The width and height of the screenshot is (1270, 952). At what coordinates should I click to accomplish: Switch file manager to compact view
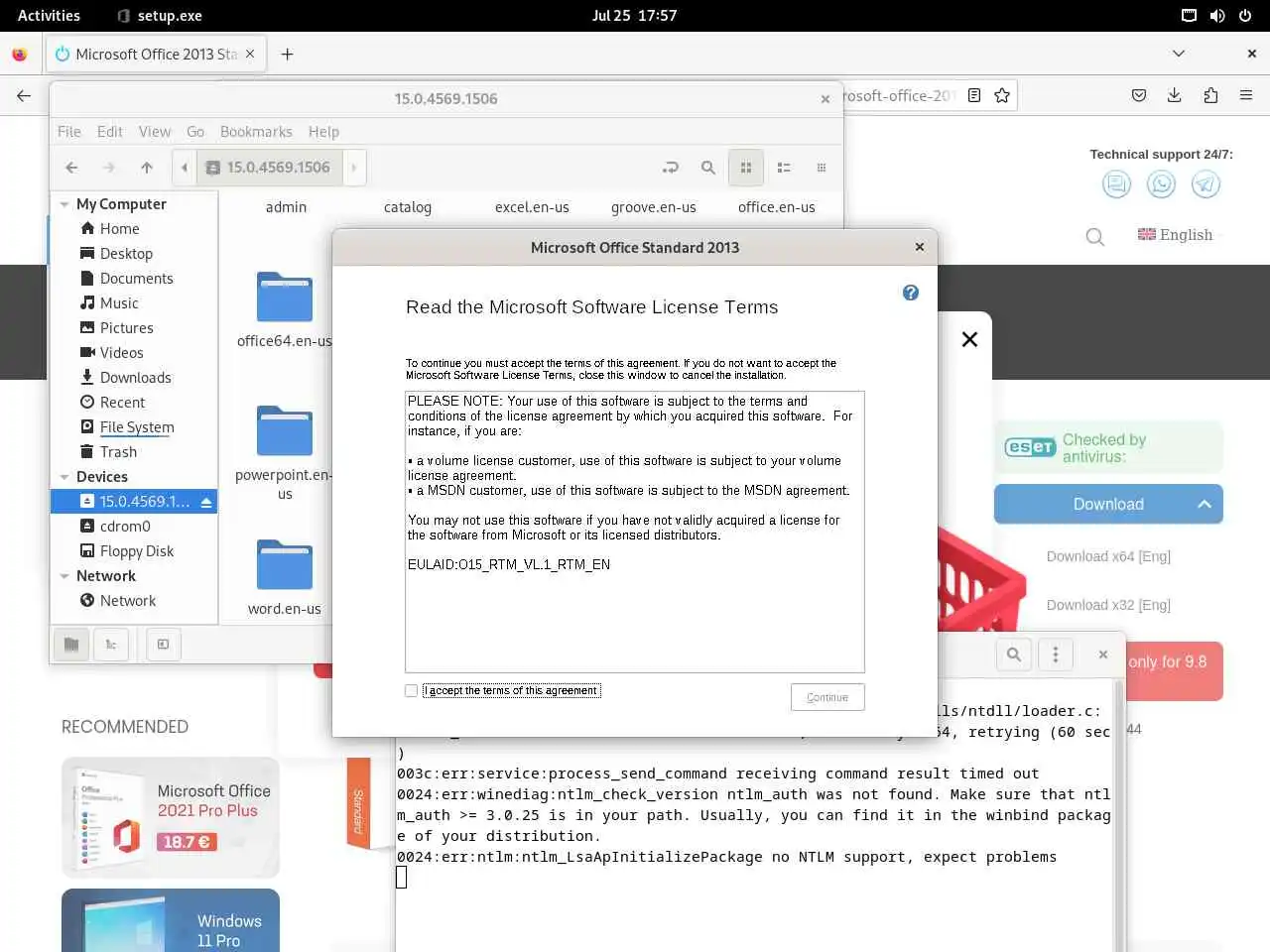coord(822,168)
